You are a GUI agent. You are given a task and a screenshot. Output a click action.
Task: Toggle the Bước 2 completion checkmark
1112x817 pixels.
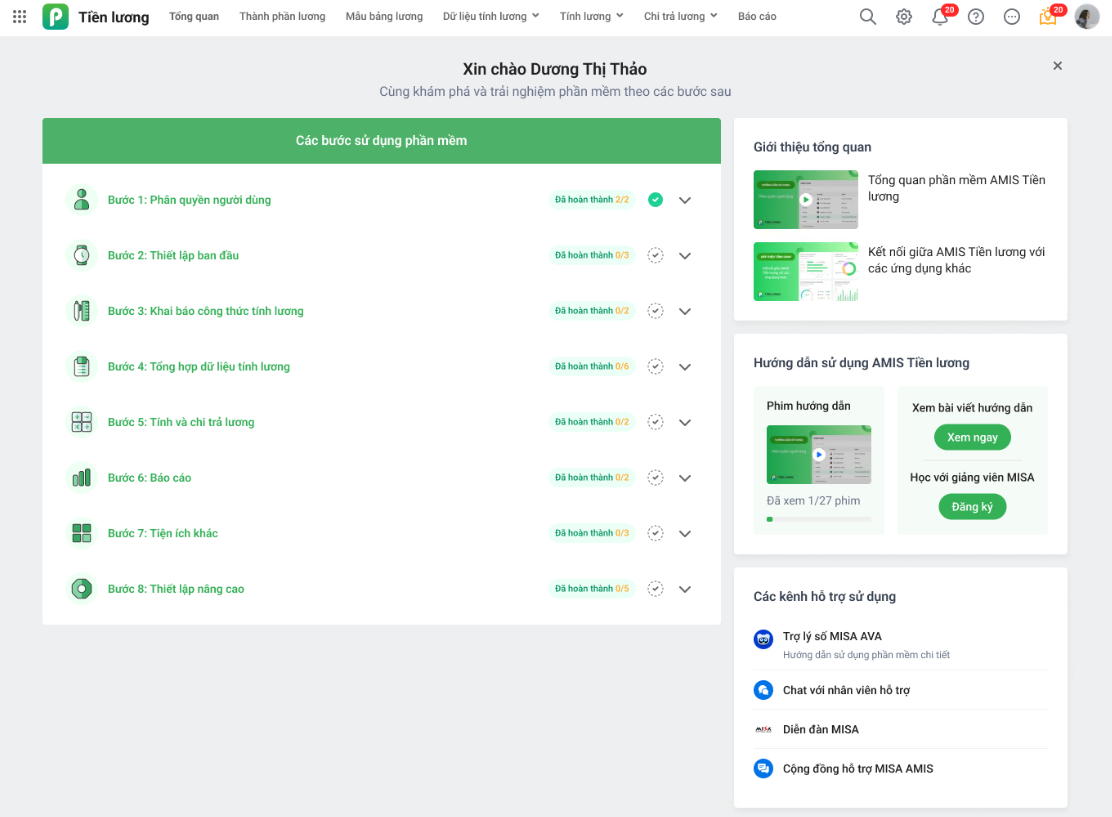click(655, 255)
